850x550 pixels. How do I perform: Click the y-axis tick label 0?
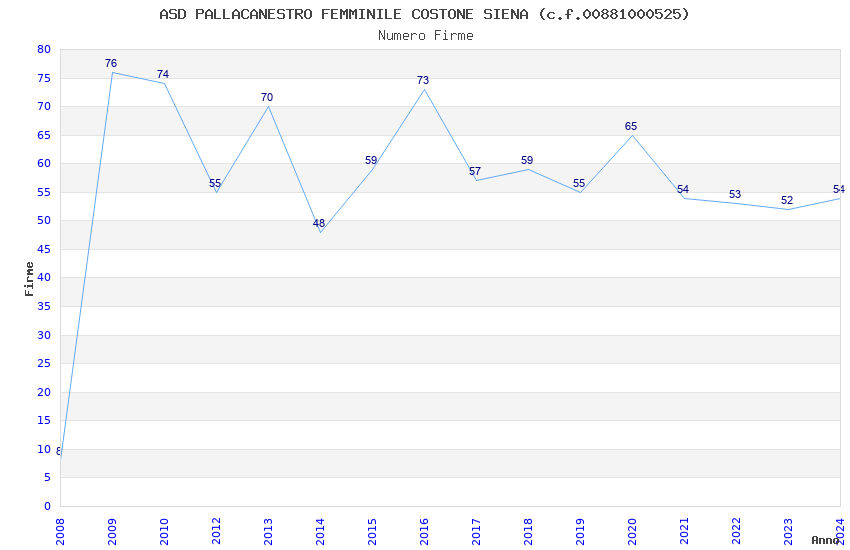point(48,506)
